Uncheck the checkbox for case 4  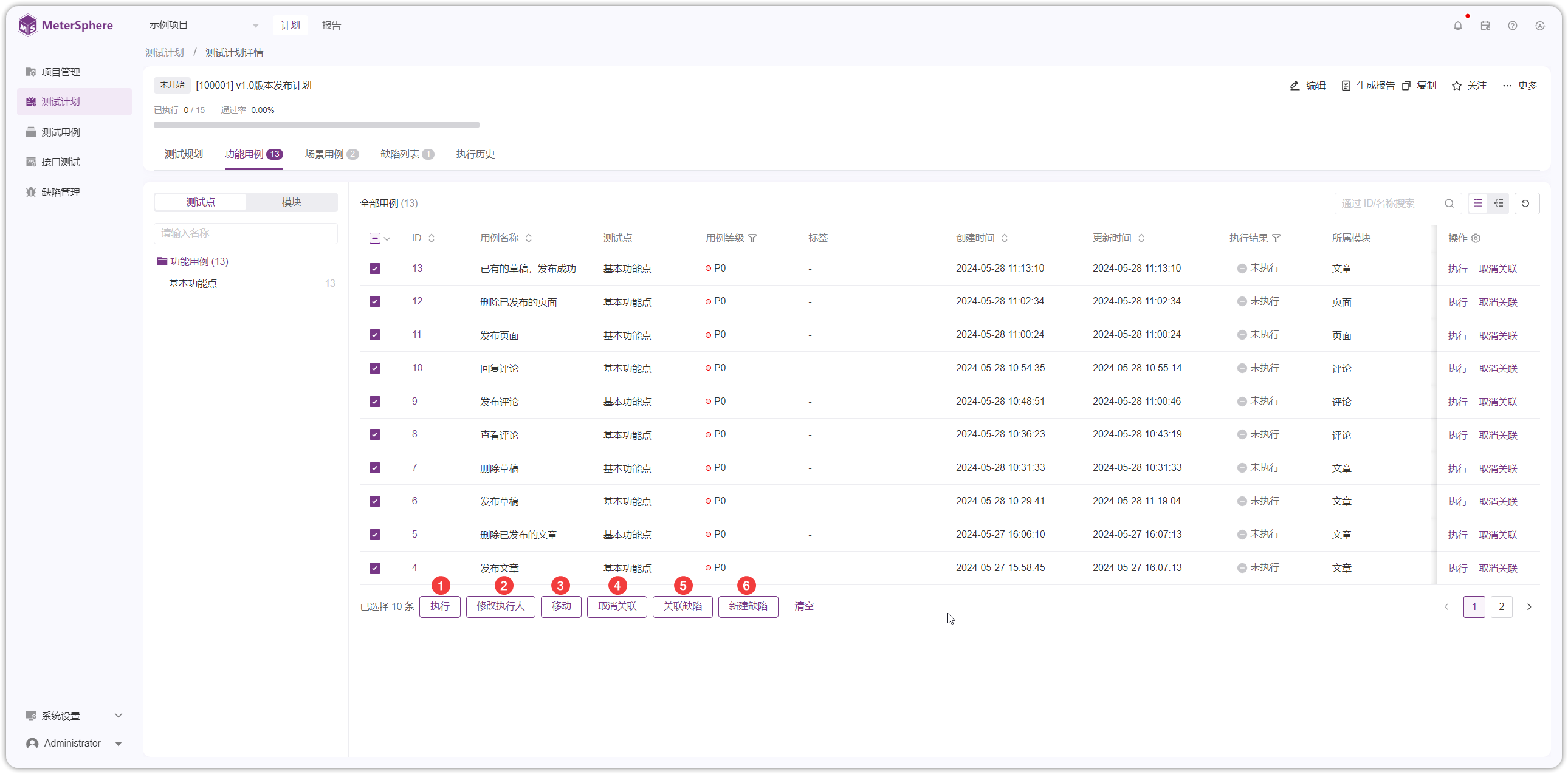375,567
